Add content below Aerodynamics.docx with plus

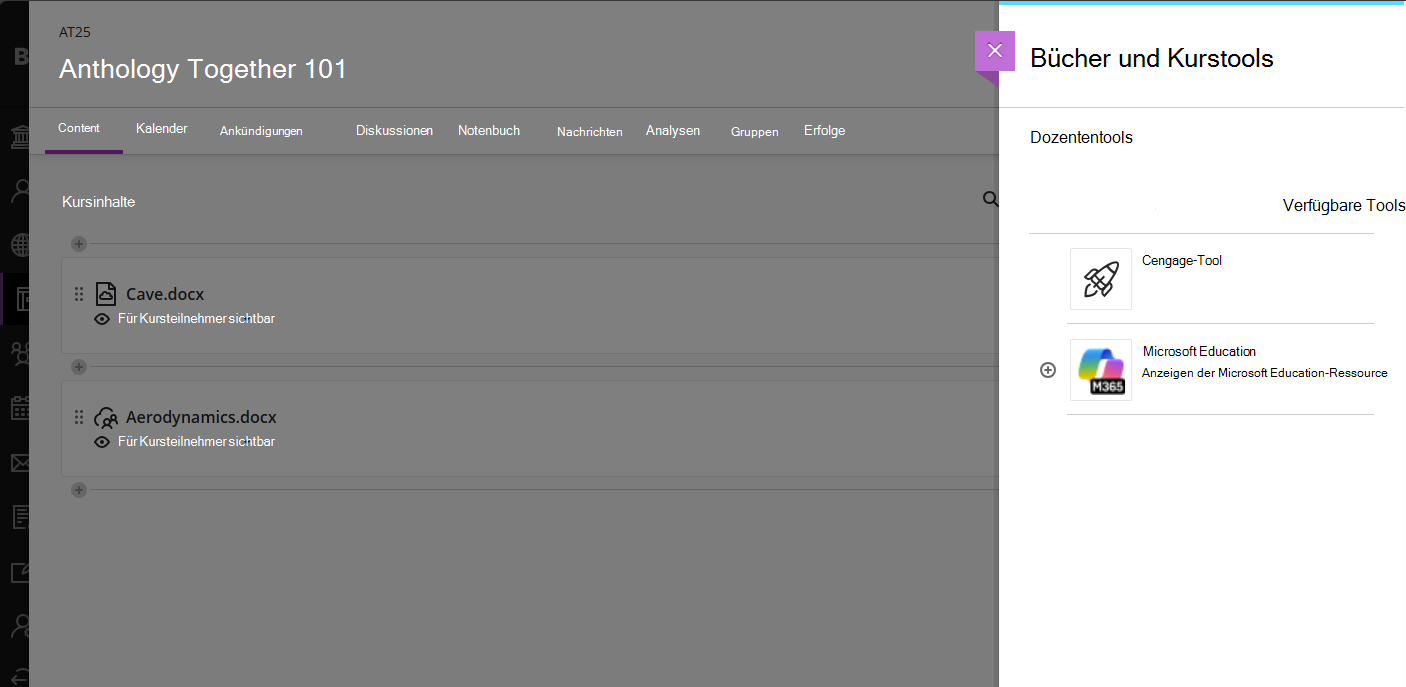coord(79,490)
